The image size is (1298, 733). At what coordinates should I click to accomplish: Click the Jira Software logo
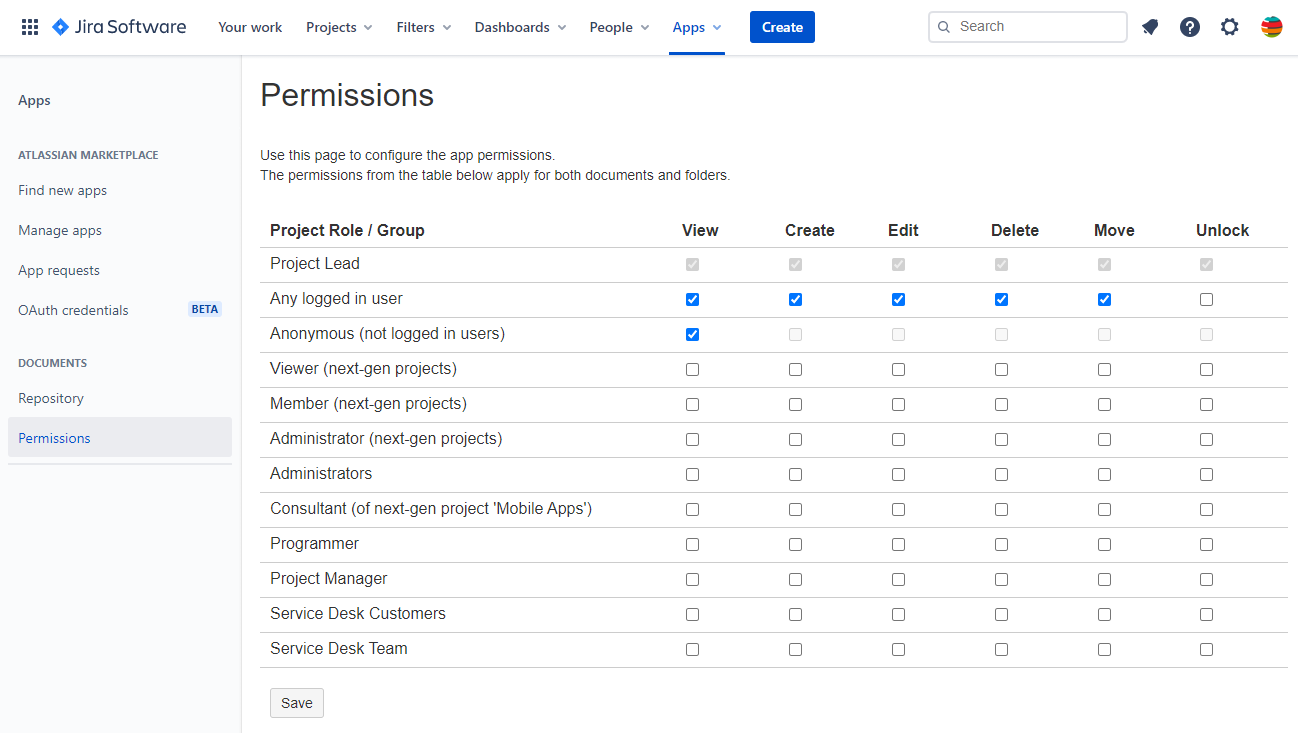pos(119,27)
